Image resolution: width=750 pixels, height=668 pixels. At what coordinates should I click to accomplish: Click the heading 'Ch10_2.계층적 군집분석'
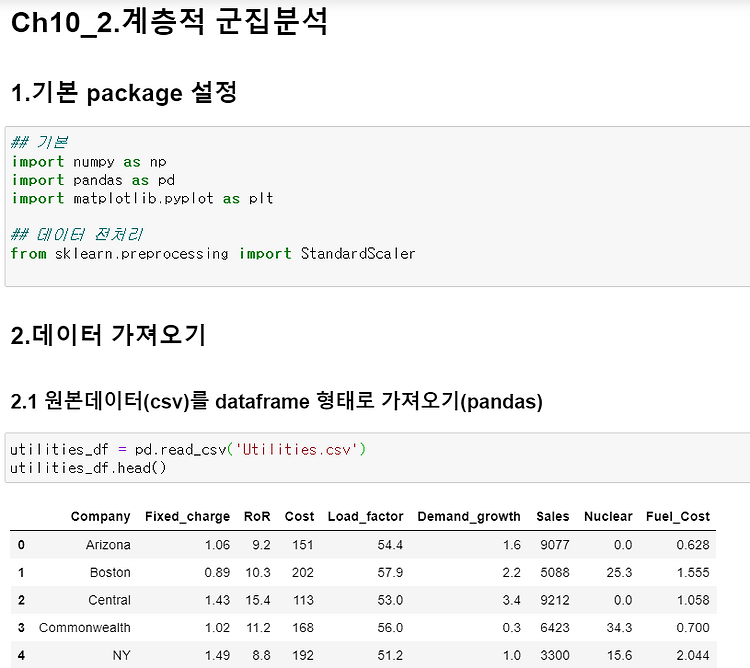(x=169, y=22)
